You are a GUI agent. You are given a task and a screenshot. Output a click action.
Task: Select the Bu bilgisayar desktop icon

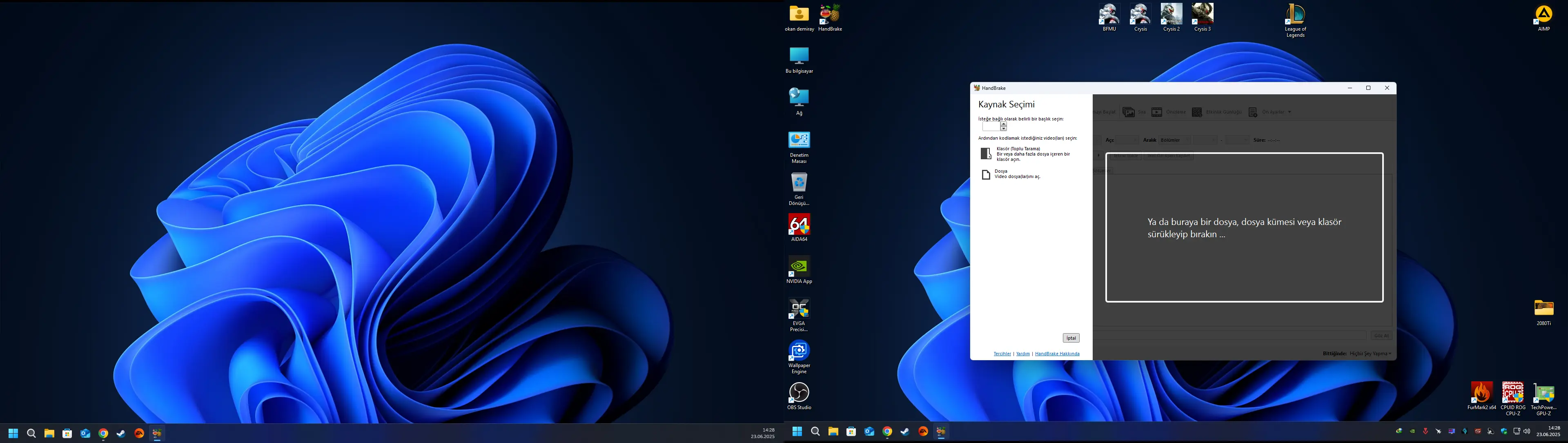pos(799,60)
